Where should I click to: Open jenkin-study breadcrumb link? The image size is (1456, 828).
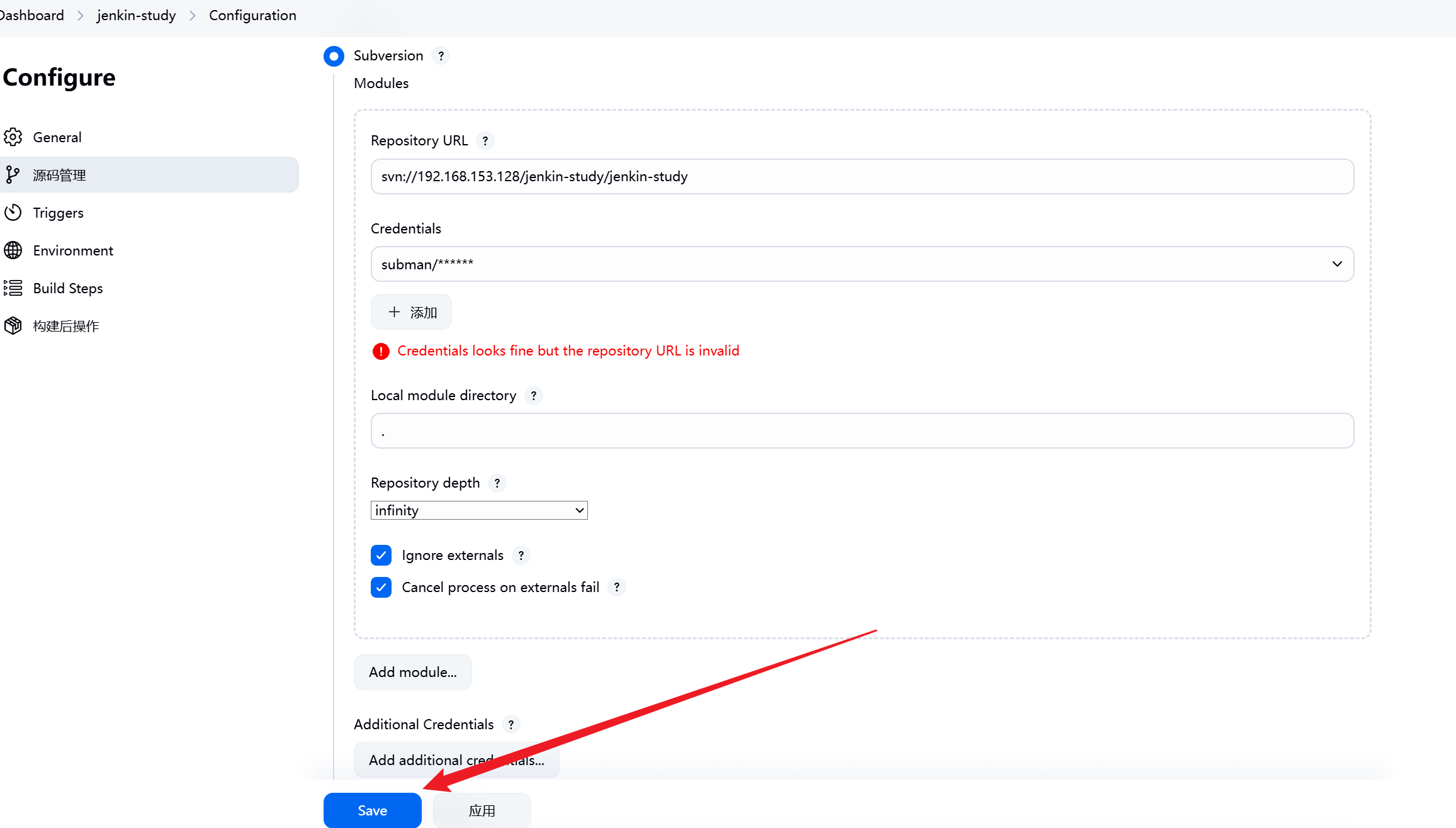tap(137, 15)
